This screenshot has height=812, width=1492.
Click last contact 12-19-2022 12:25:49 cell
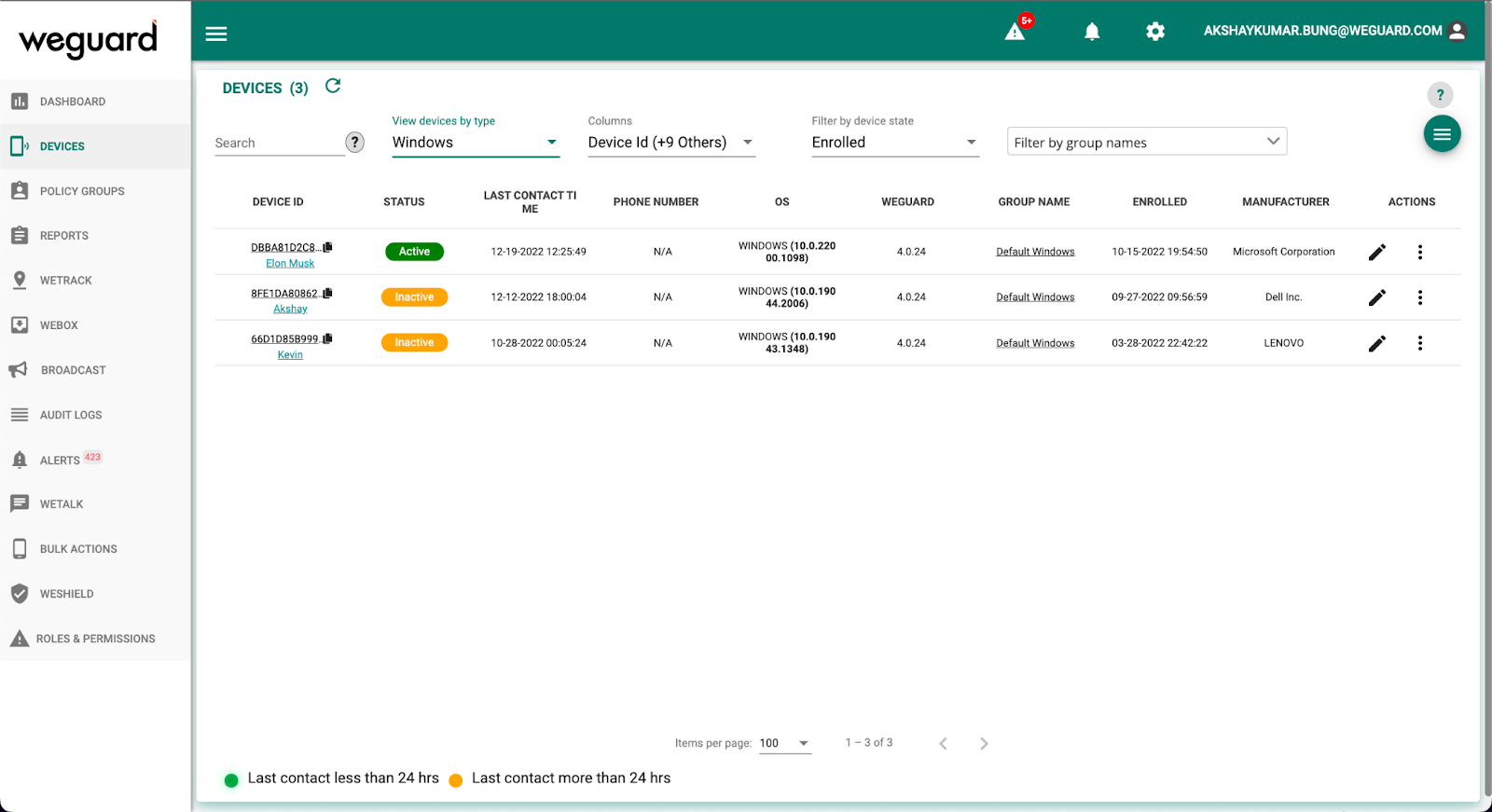[x=539, y=252]
